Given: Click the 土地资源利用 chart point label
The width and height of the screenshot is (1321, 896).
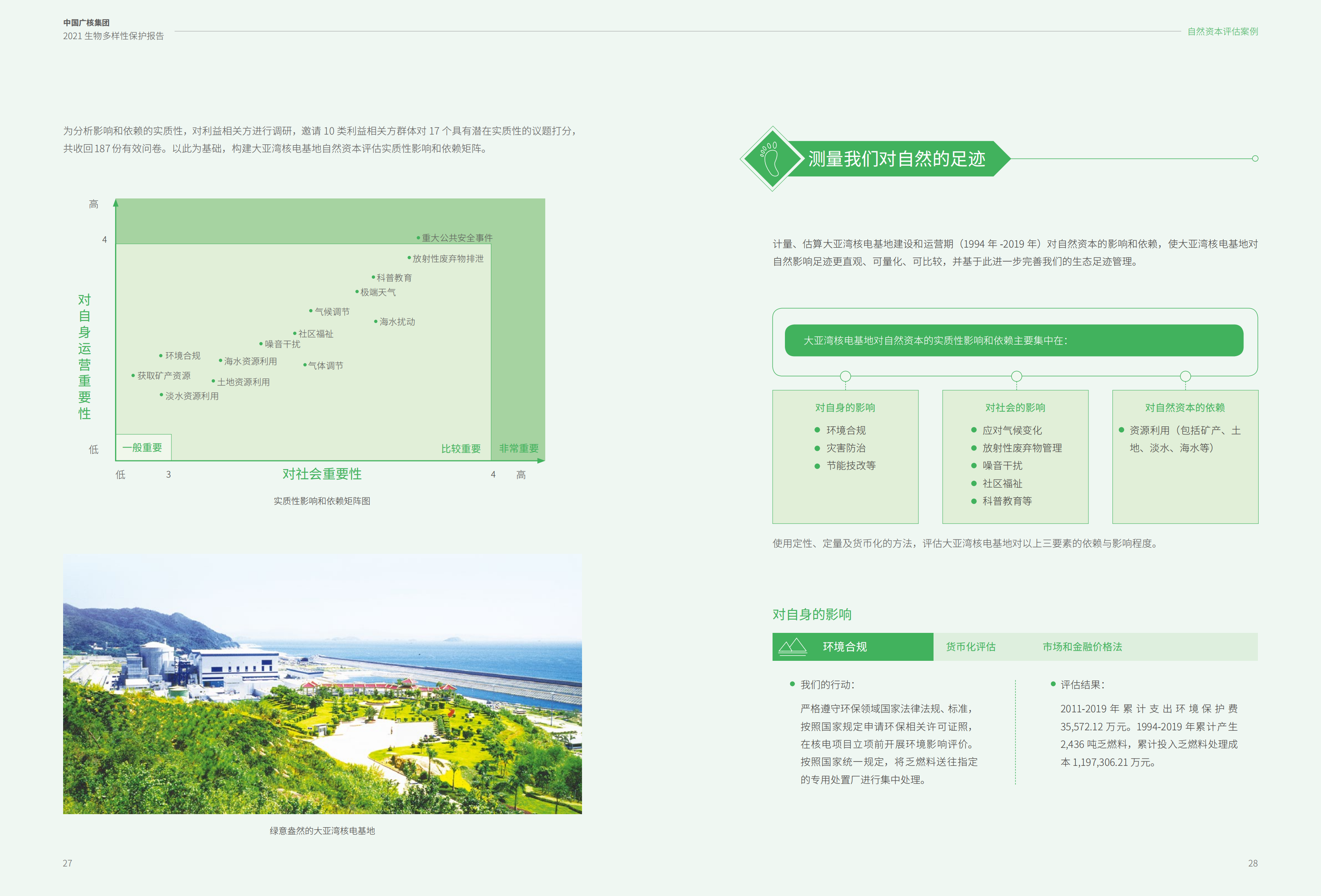Looking at the screenshot, I should [x=243, y=382].
